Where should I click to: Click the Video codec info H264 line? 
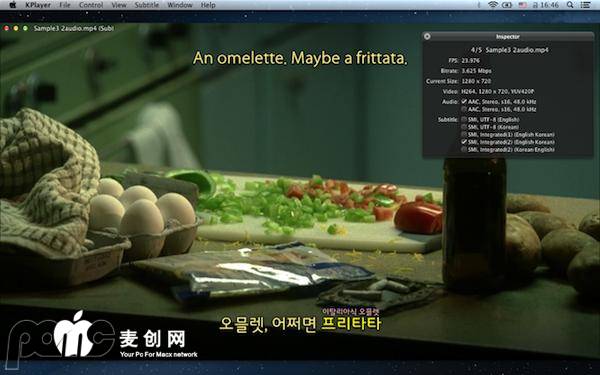click(x=498, y=91)
